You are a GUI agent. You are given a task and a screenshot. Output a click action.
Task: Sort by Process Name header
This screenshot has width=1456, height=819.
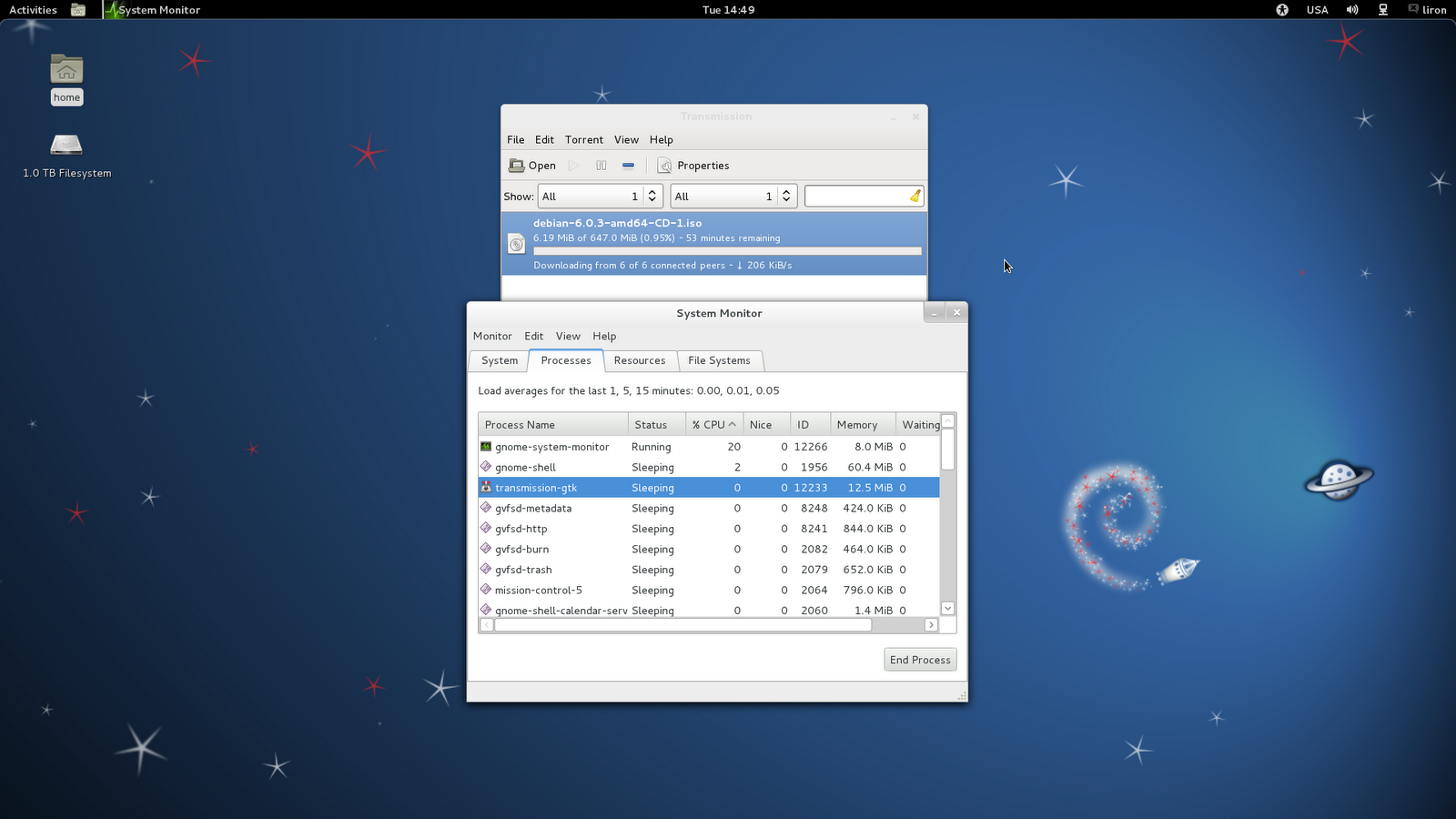pos(520,424)
